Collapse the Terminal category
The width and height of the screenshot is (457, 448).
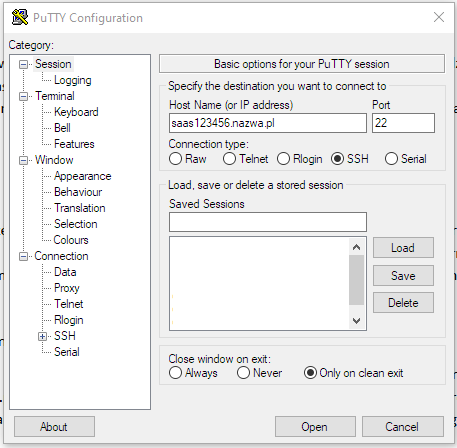click(23, 96)
